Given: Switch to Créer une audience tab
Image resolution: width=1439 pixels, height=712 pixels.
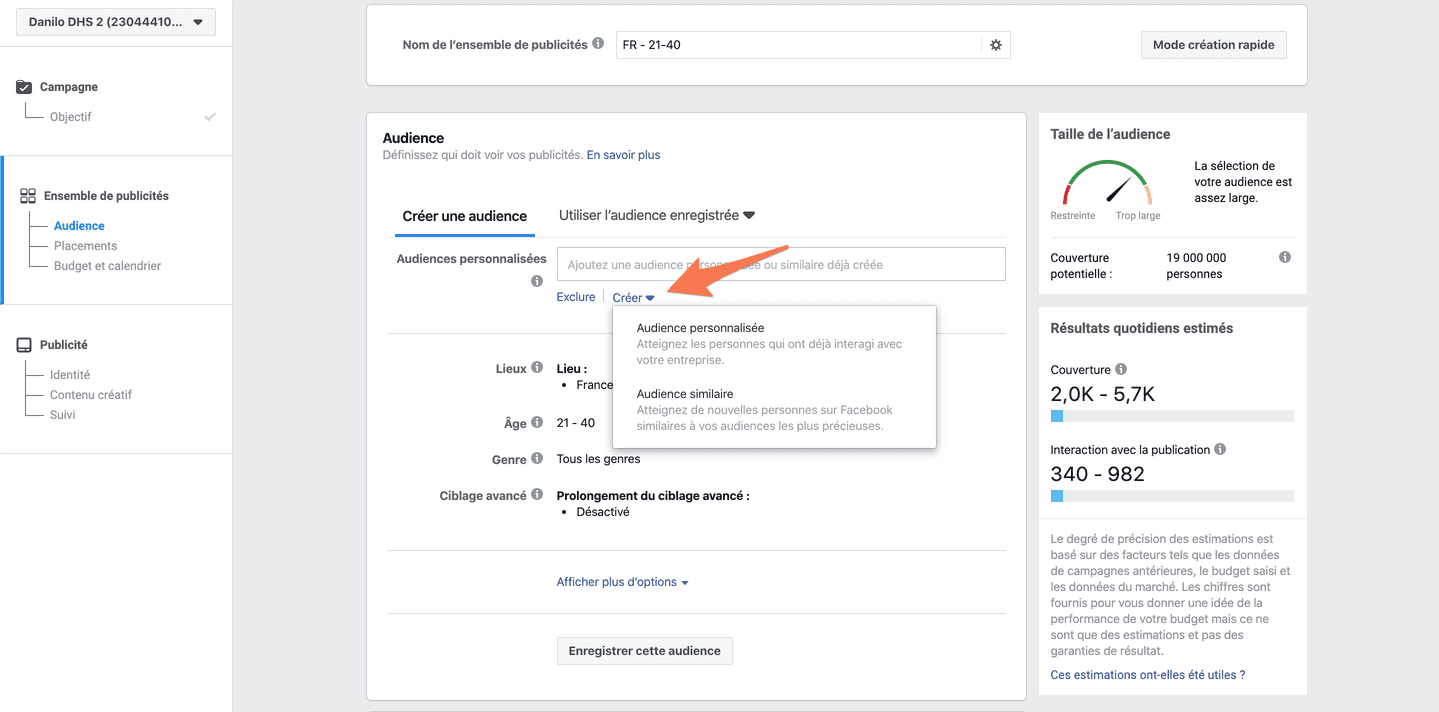Looking at the screenshot, I should click(464, 216).
